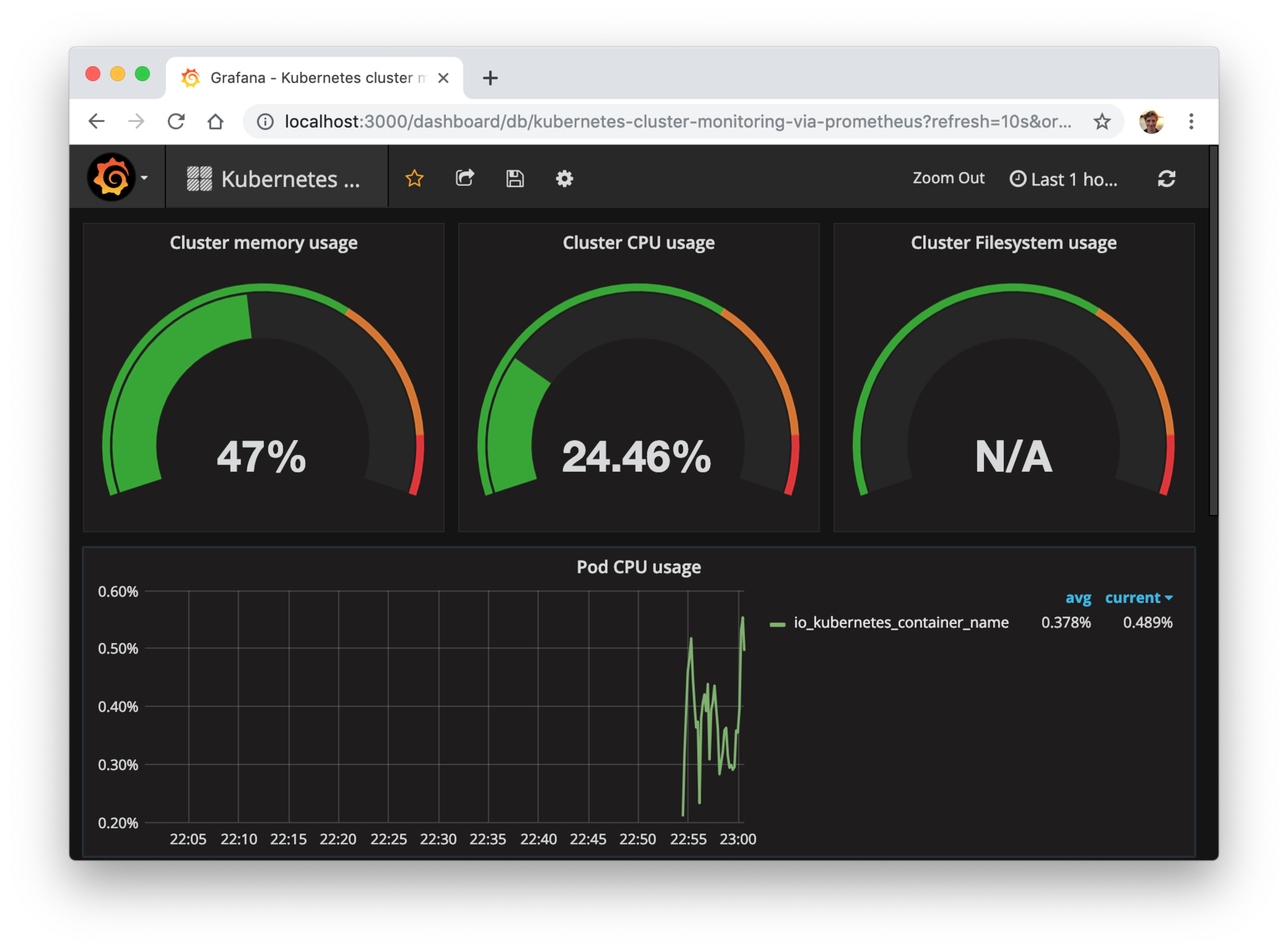Click the 0.489% current legend value

click(x=1148, y=623)
